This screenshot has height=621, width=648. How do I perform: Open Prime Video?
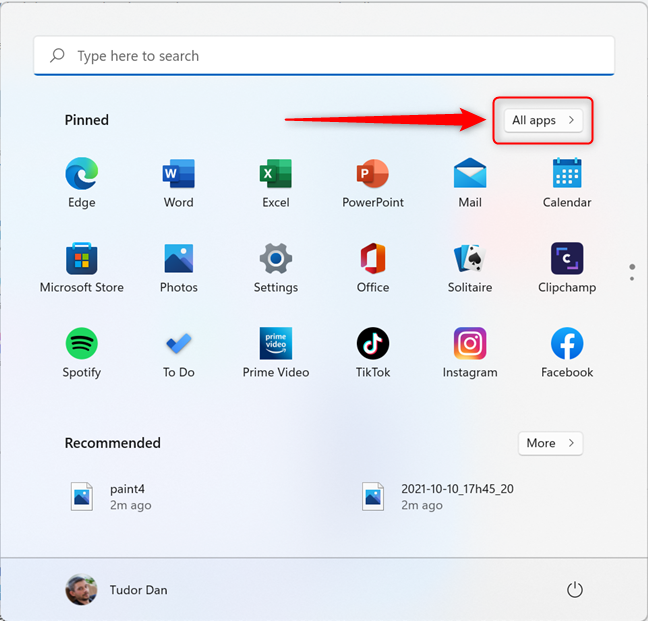[276, 353]
